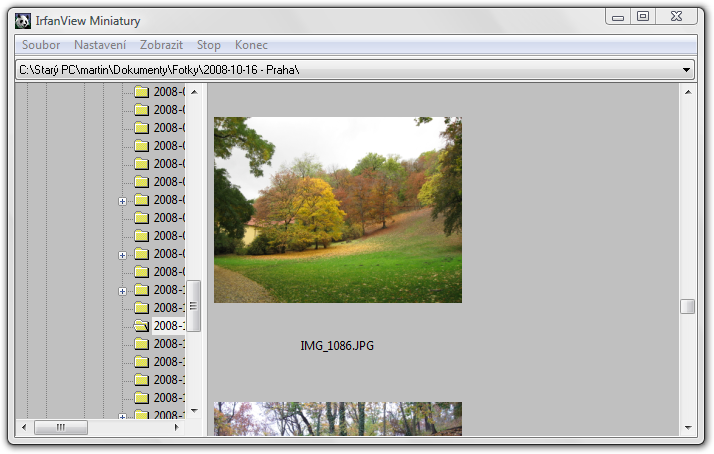Click the folder tree scroll-left arrow
Image resolution: width=714 pixels, height=454 pixels.
pos(24,427)
